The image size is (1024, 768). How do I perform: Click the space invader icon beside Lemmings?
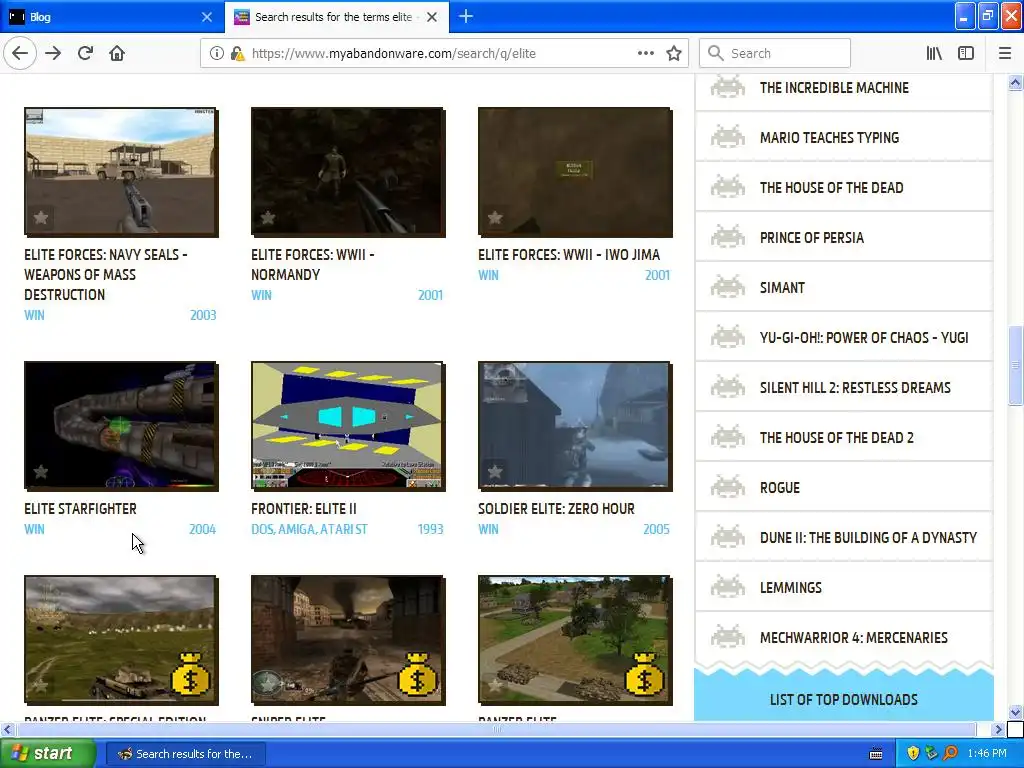click(x=728, y=587)
